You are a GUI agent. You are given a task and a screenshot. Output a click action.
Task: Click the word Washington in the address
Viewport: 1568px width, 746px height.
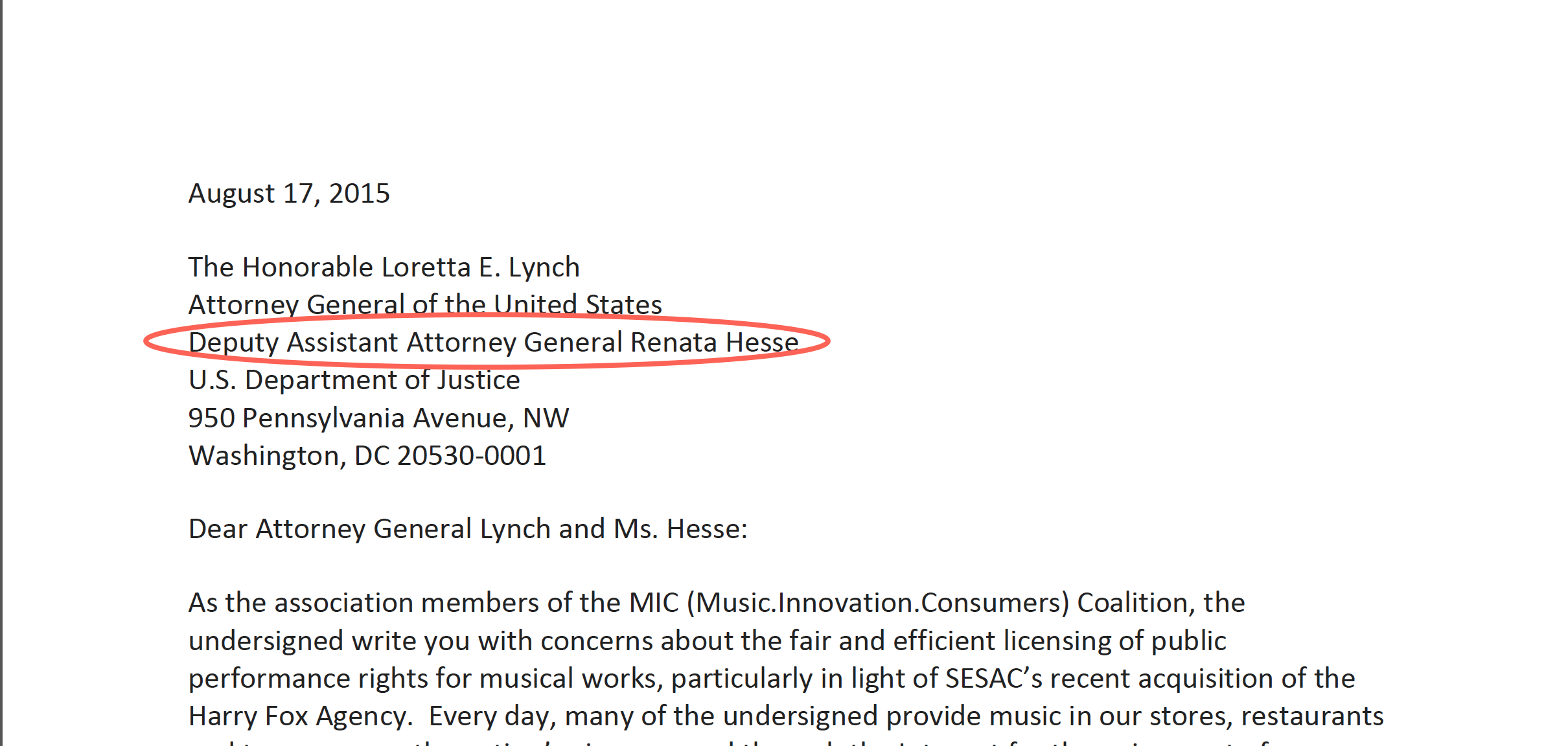[267, 456]
